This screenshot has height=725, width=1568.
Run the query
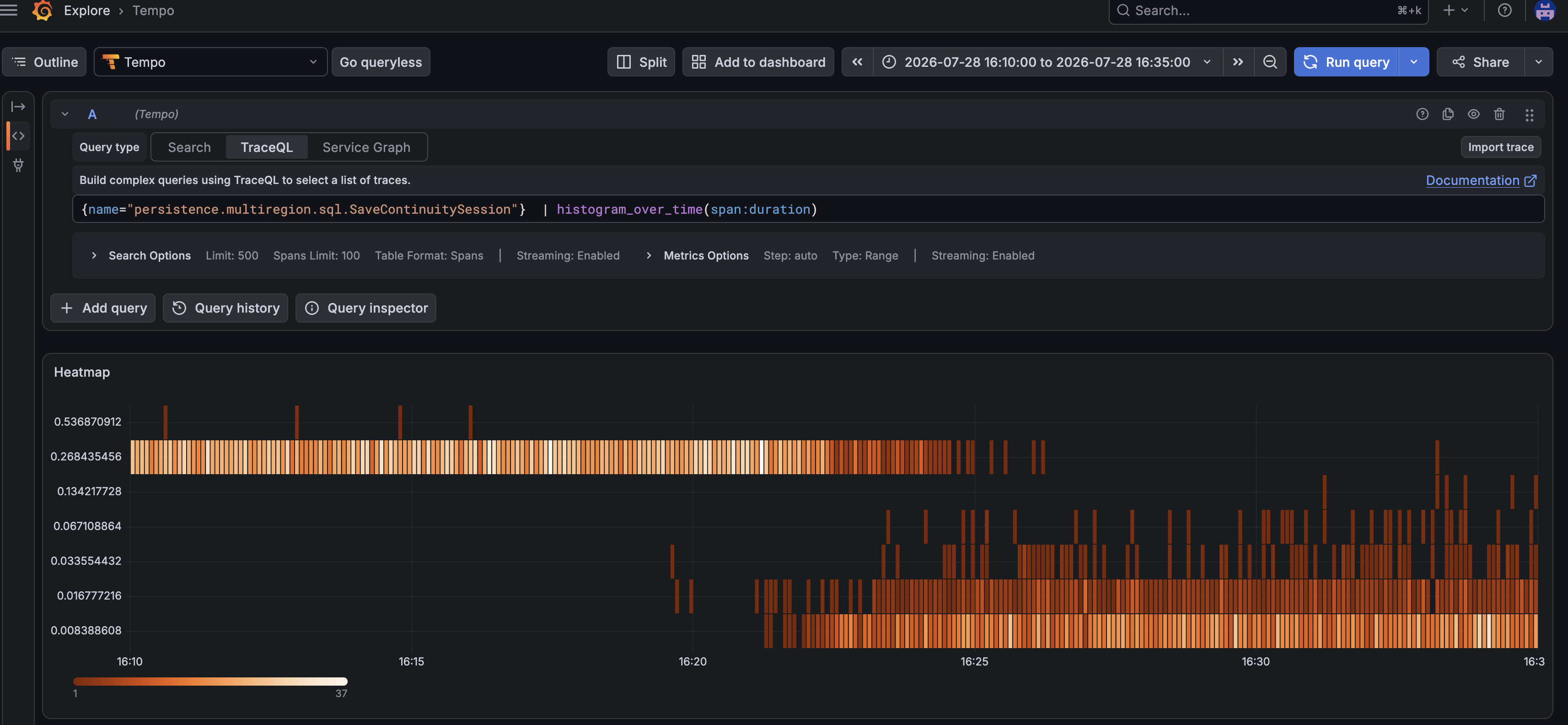click(x=1346, y=62)
